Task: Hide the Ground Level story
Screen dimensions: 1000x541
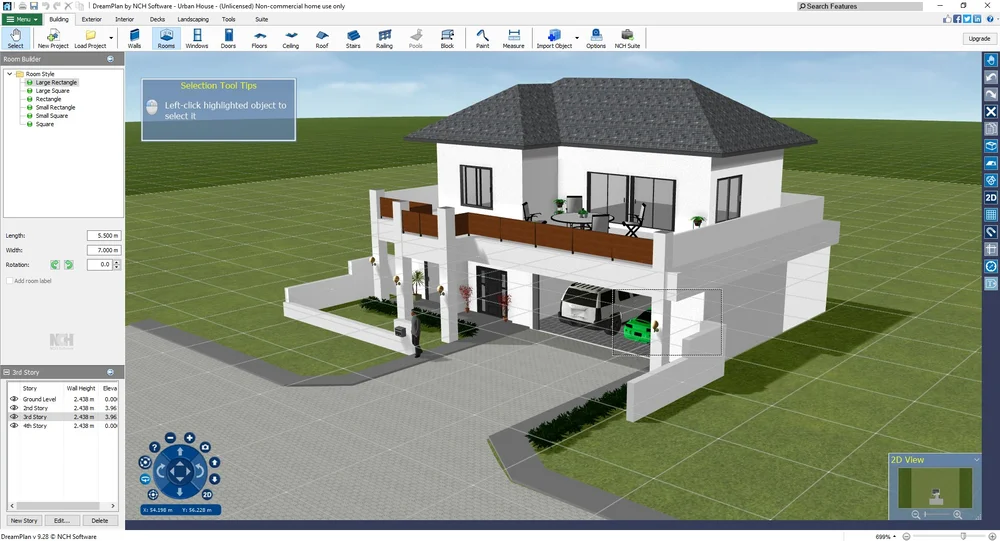Action: click(14, 399)
